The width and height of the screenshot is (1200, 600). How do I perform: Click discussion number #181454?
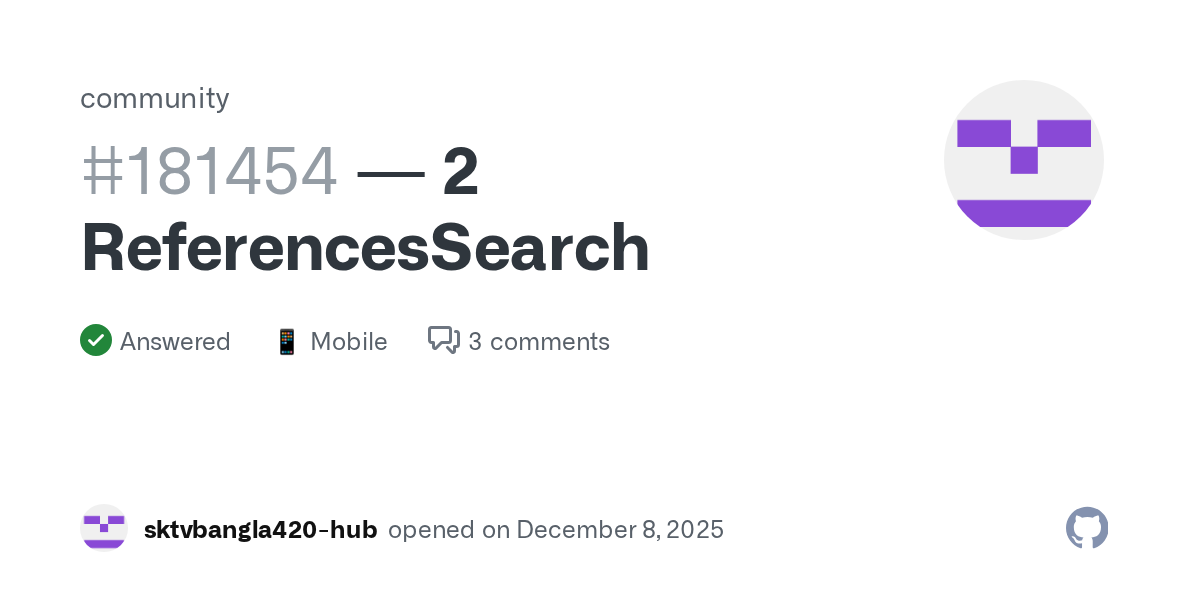209,171
